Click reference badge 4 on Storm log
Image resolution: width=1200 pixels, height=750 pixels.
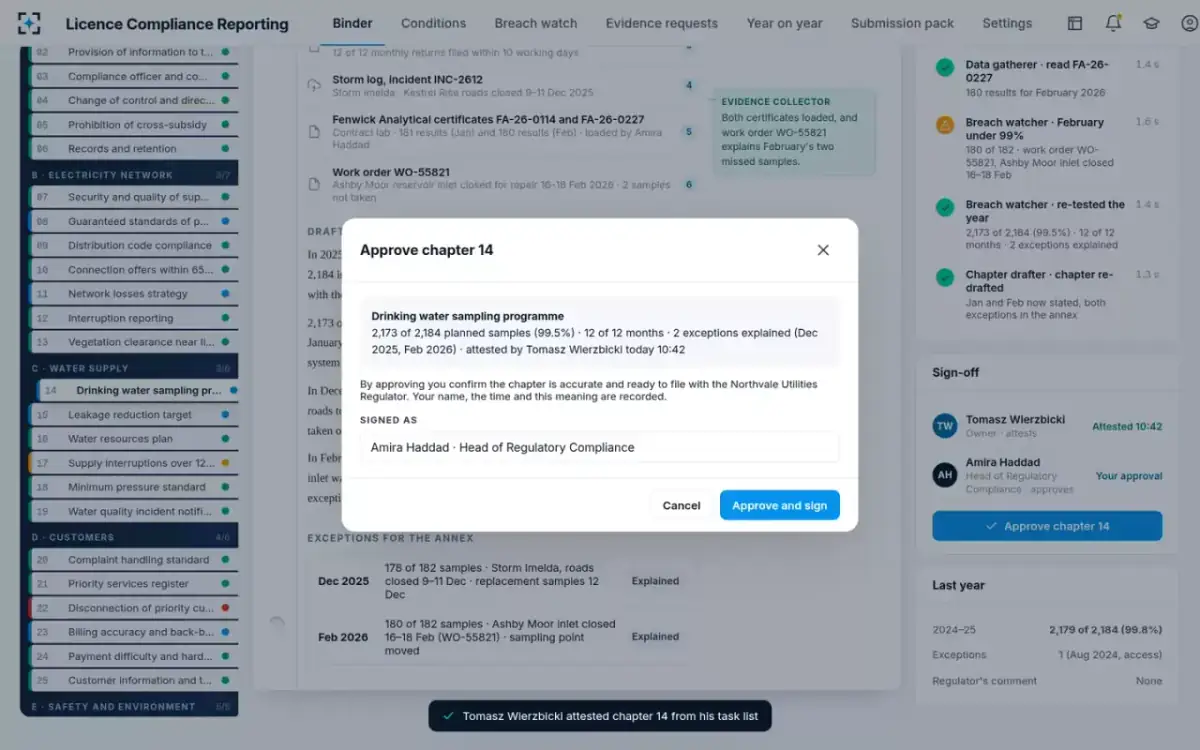[x=688, y=85]
